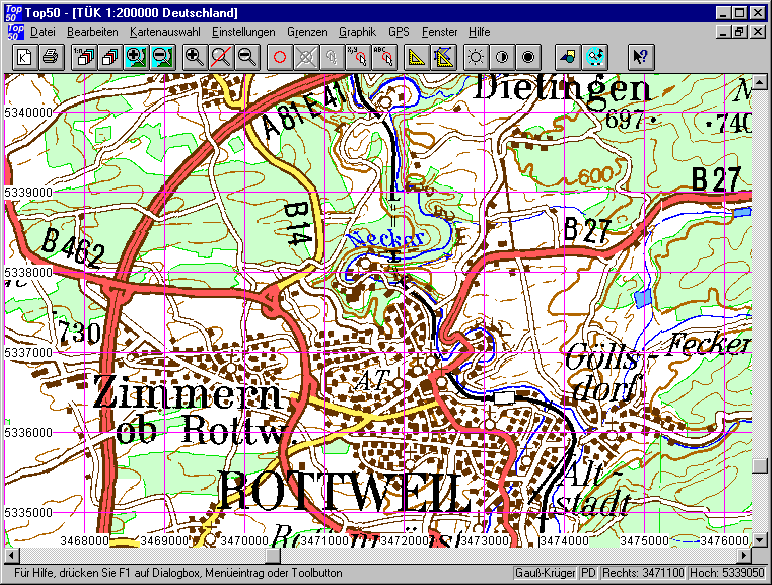Select the yellow triangle distance measuring tool
Image resolution: width=772 pixels, height=585 pixels.
pos(417,57)
